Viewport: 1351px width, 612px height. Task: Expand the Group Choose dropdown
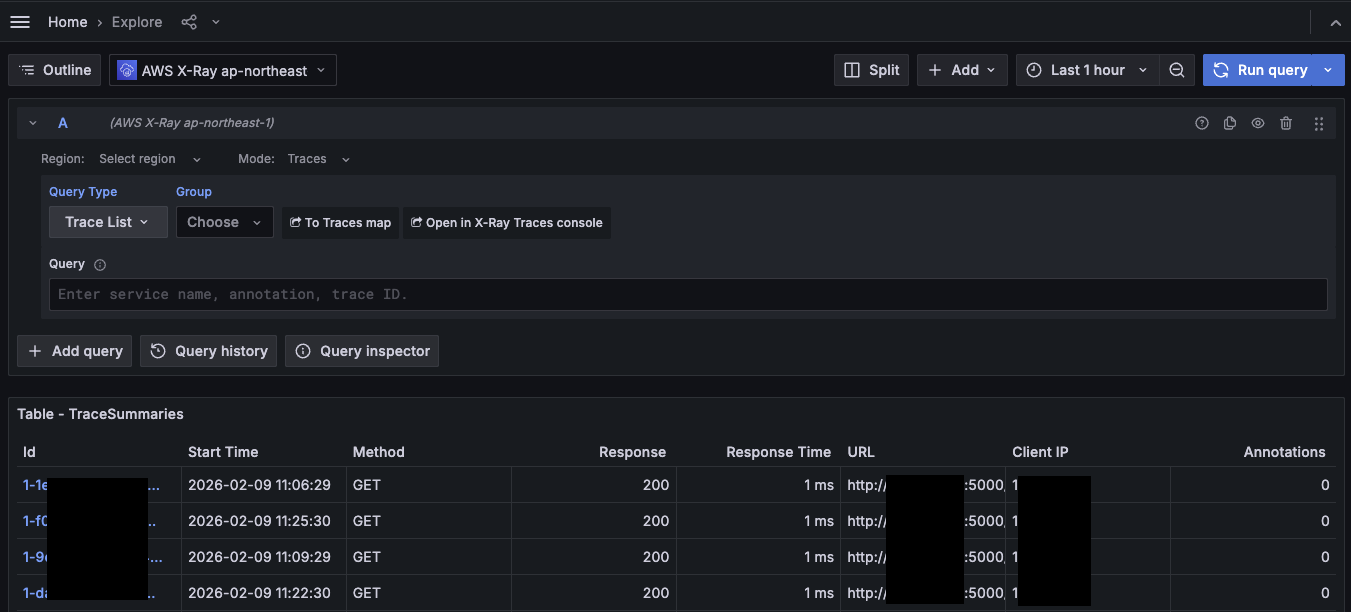coord(225,222)
